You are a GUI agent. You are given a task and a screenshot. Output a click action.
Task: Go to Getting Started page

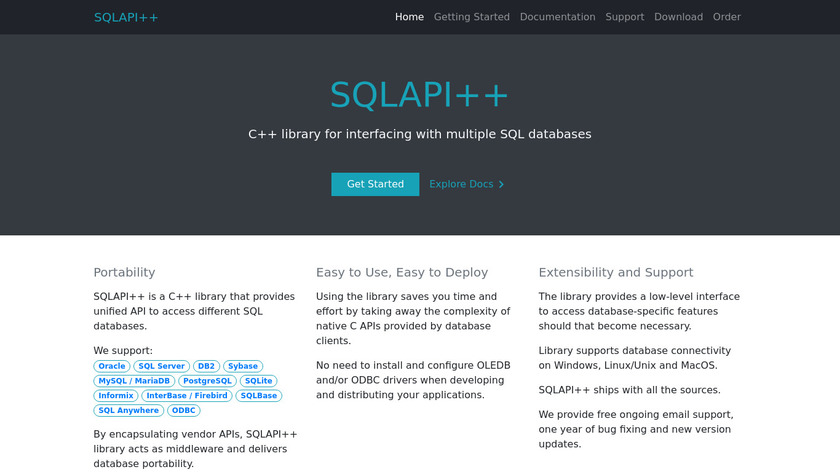pos(471,17)
